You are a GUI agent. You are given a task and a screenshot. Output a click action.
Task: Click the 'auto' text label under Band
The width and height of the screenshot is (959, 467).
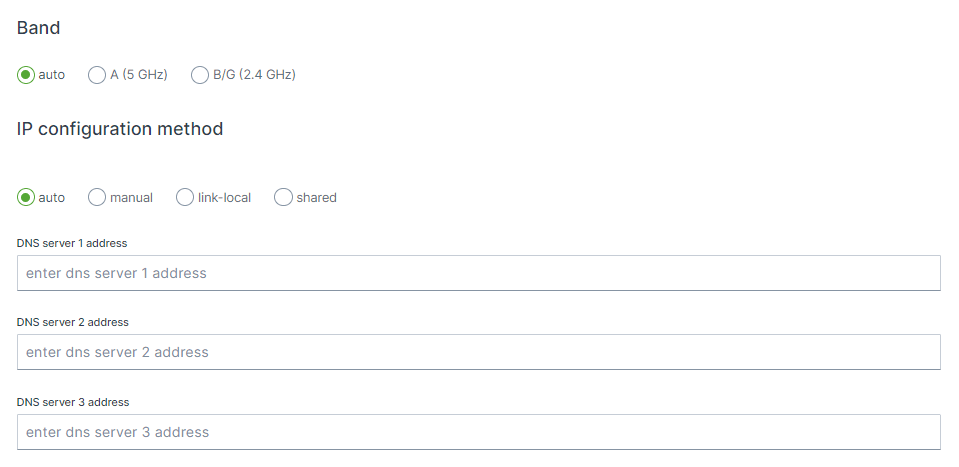pos(51,75)
